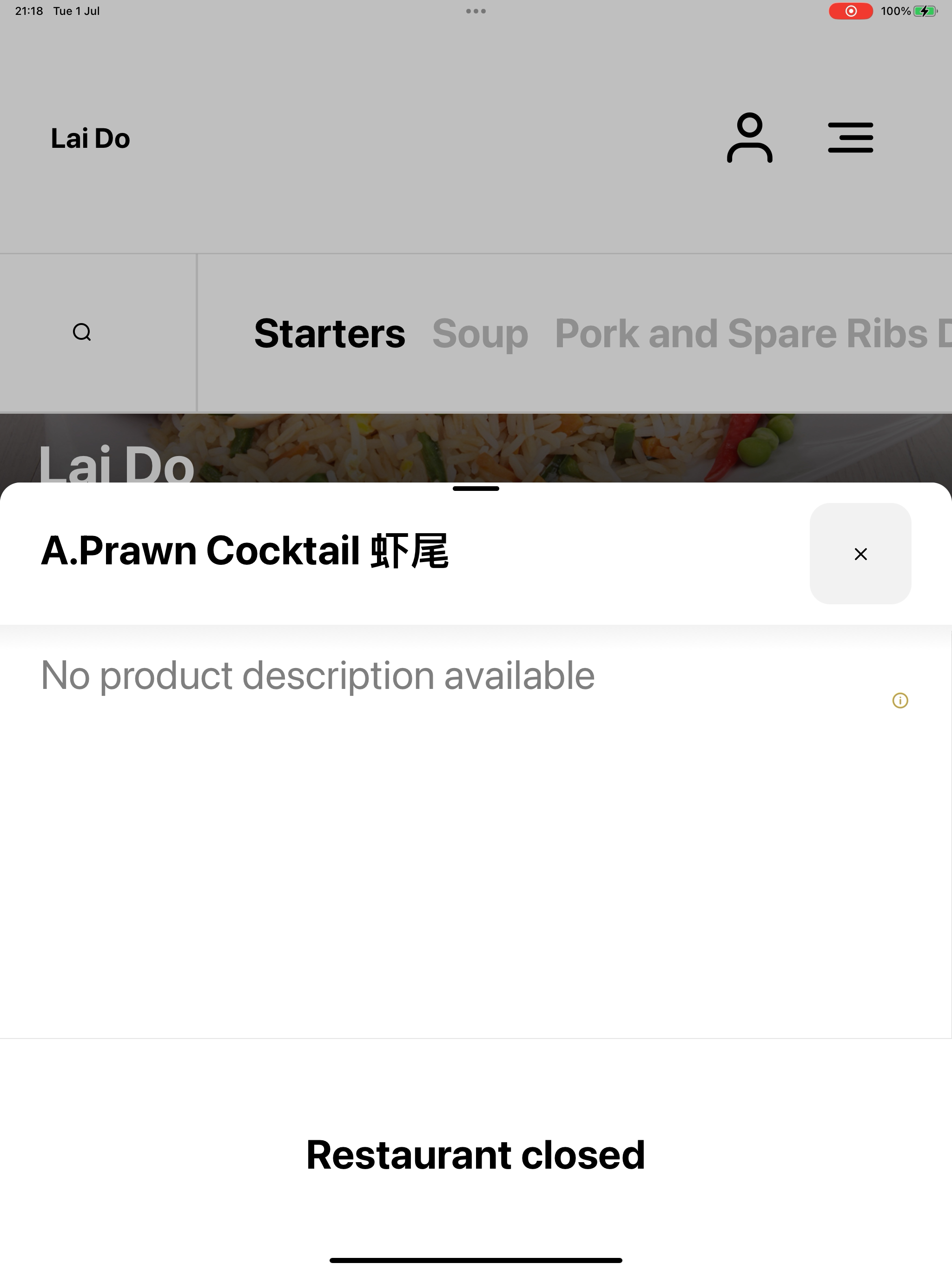
Task: Tap the Lai Do header logo
Action: 91,139
